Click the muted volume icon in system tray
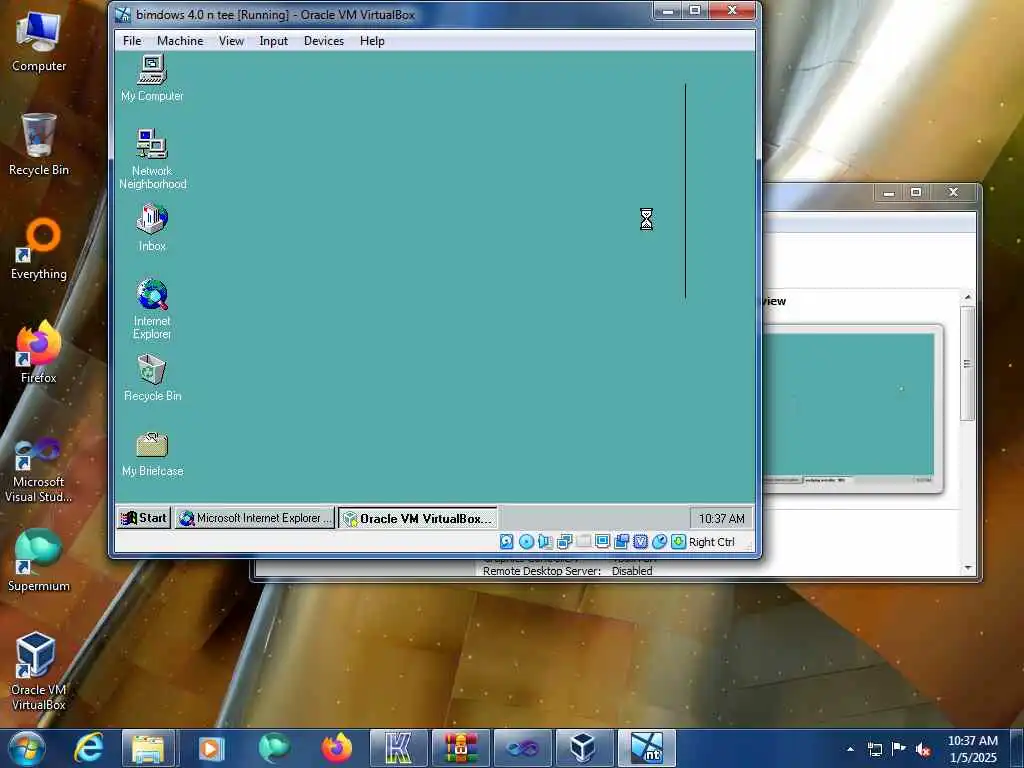Viewport: 1024px width, 768px height. click(x=923, y=749)
